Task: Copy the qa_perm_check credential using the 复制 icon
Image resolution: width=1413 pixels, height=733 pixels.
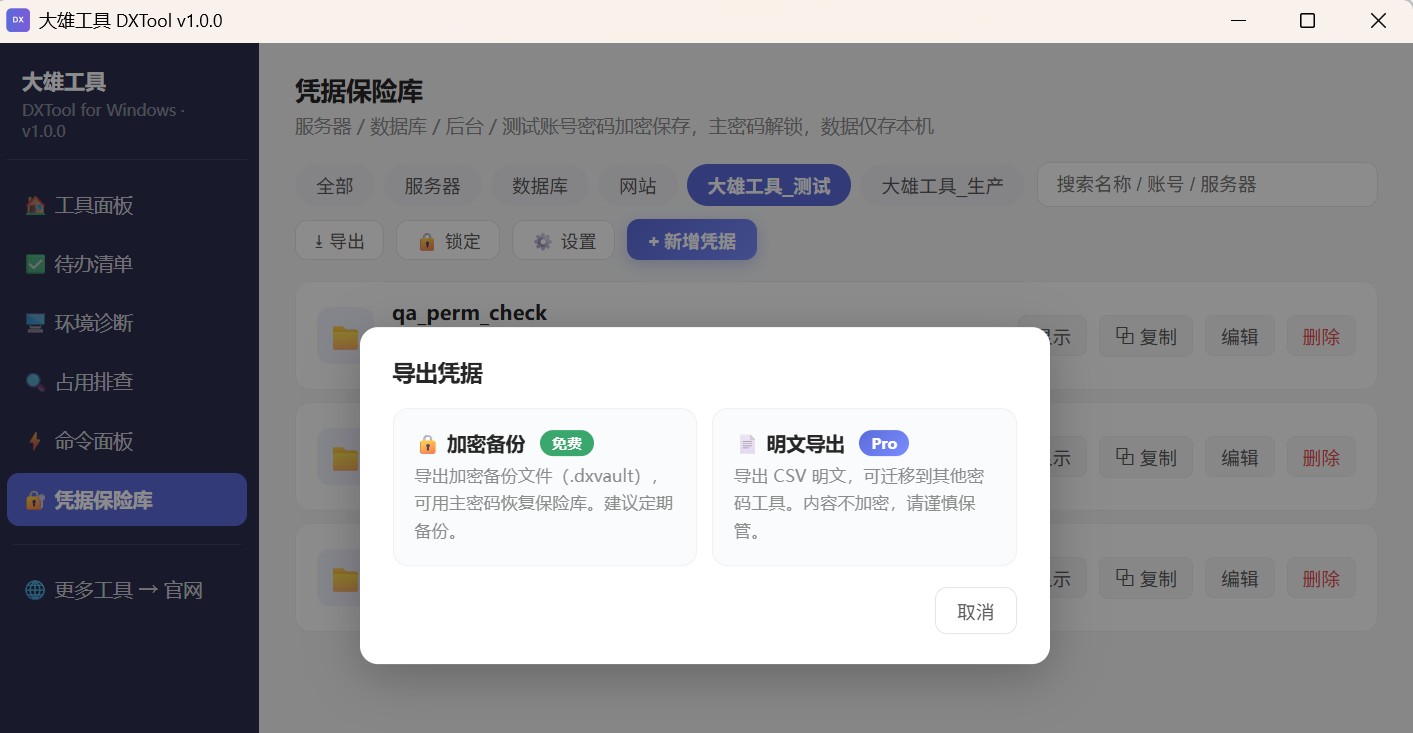Action: pos(1125,336)
